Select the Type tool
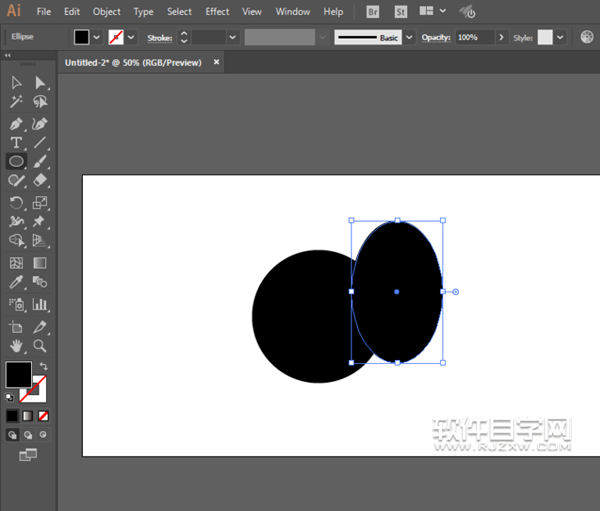Image resolution: width=600 pixels, height=511 pixels. (x=17, y=143)
